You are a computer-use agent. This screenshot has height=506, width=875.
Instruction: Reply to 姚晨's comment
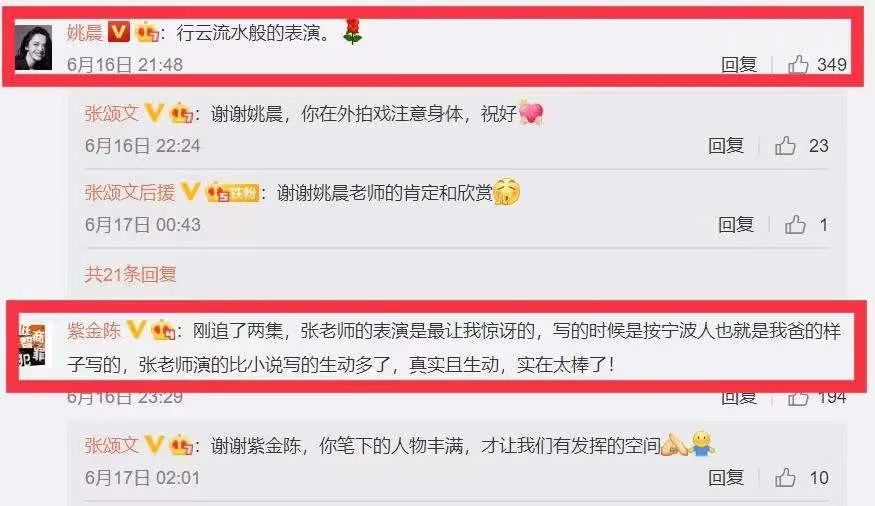point(738,65)
